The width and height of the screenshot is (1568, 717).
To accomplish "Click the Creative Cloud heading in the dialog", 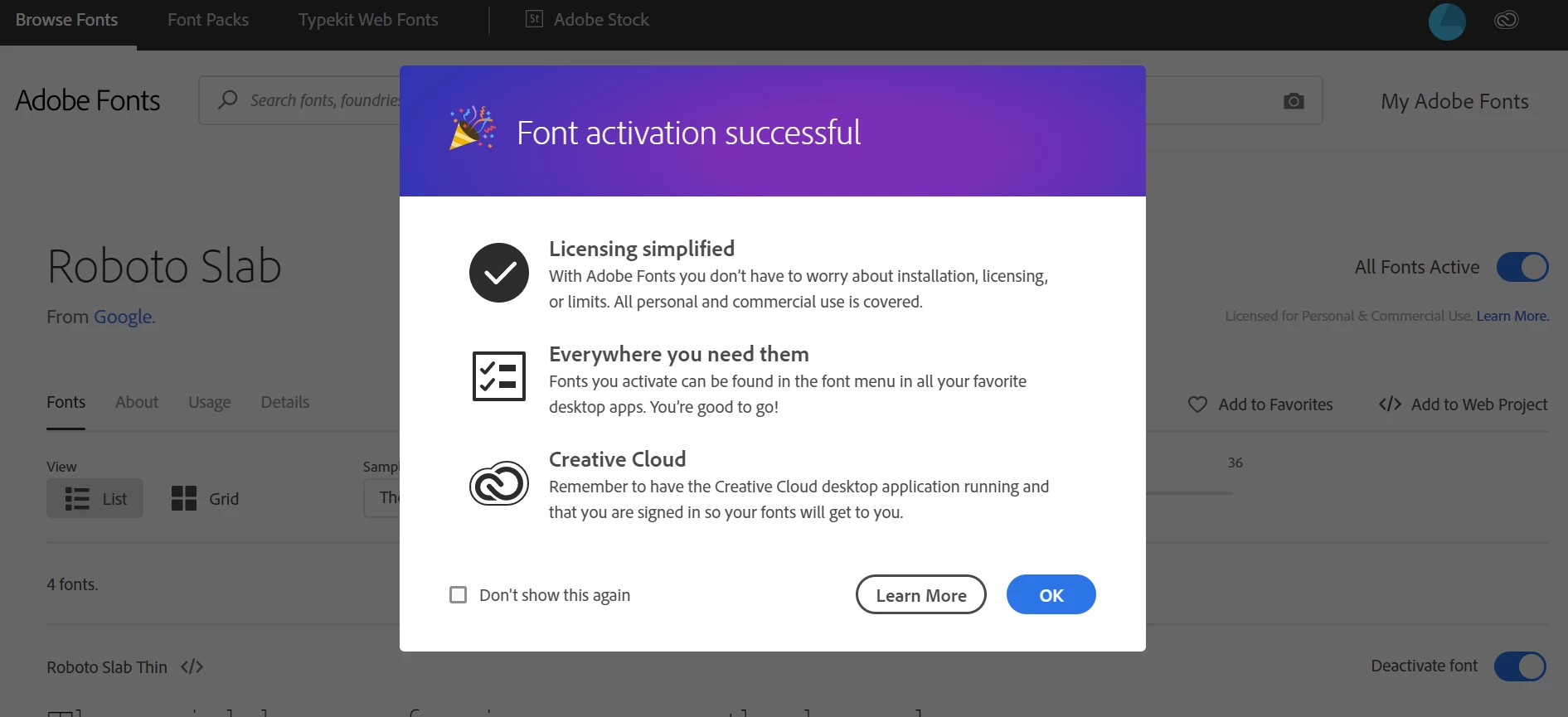I will (617, 459).
